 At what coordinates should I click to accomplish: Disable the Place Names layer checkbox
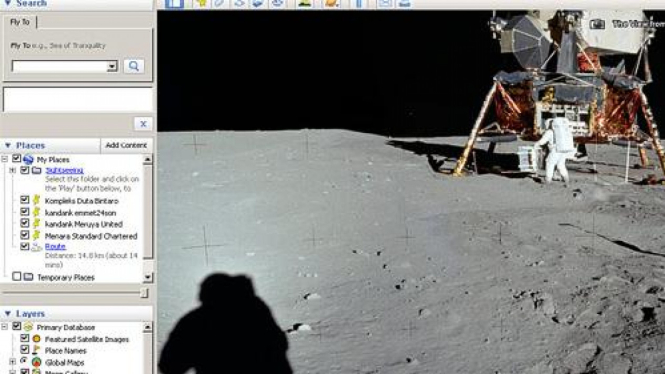pos(25,349)
